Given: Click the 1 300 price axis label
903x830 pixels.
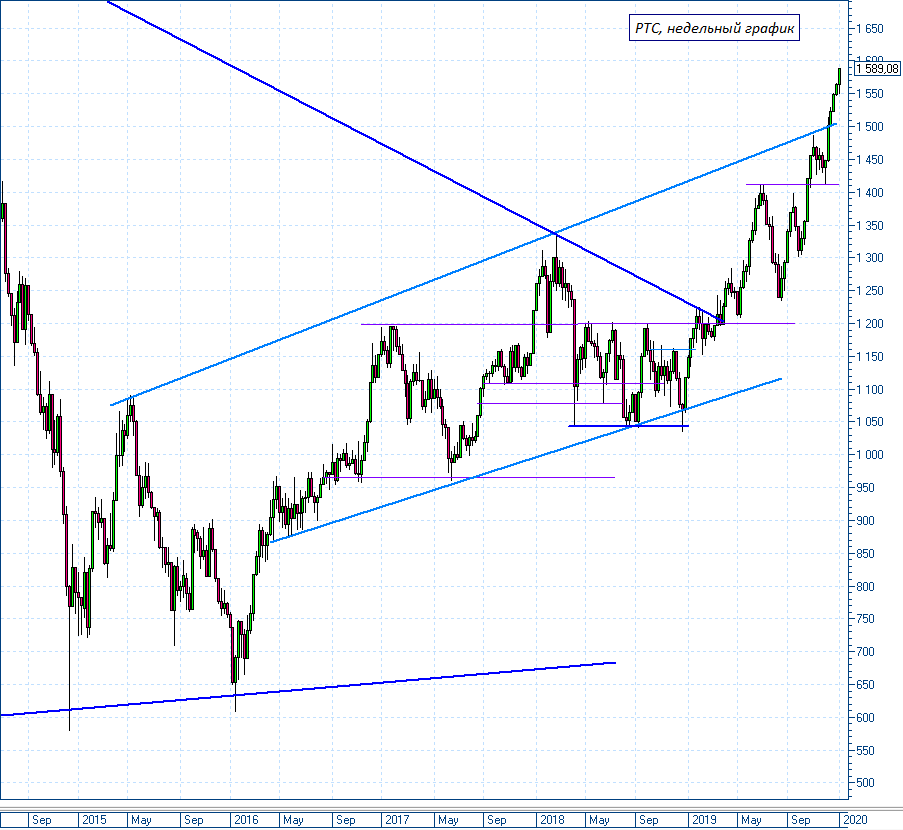Looking at the screenshot, I should (869, 257).
